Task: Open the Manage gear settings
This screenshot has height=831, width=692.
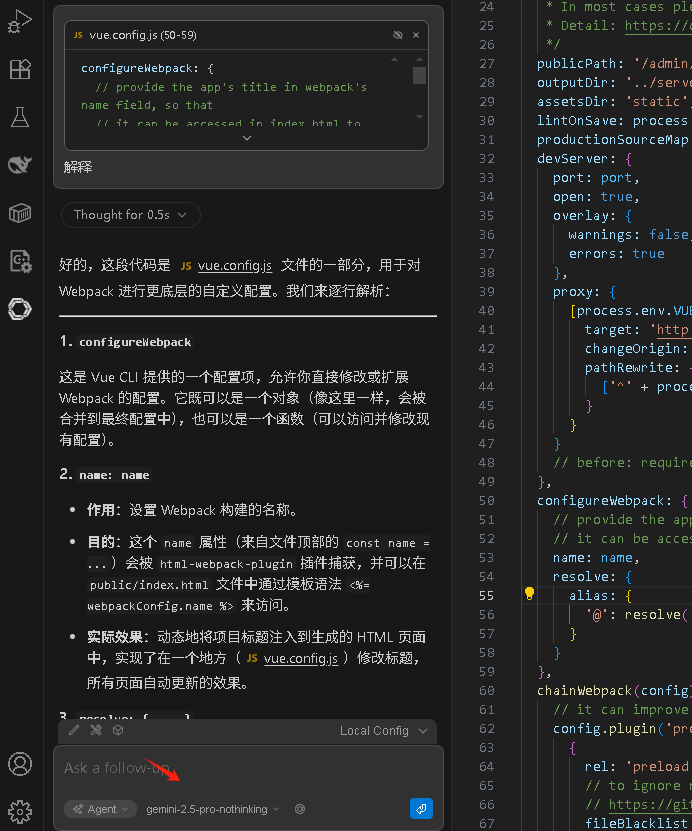Action: point(20,811)
